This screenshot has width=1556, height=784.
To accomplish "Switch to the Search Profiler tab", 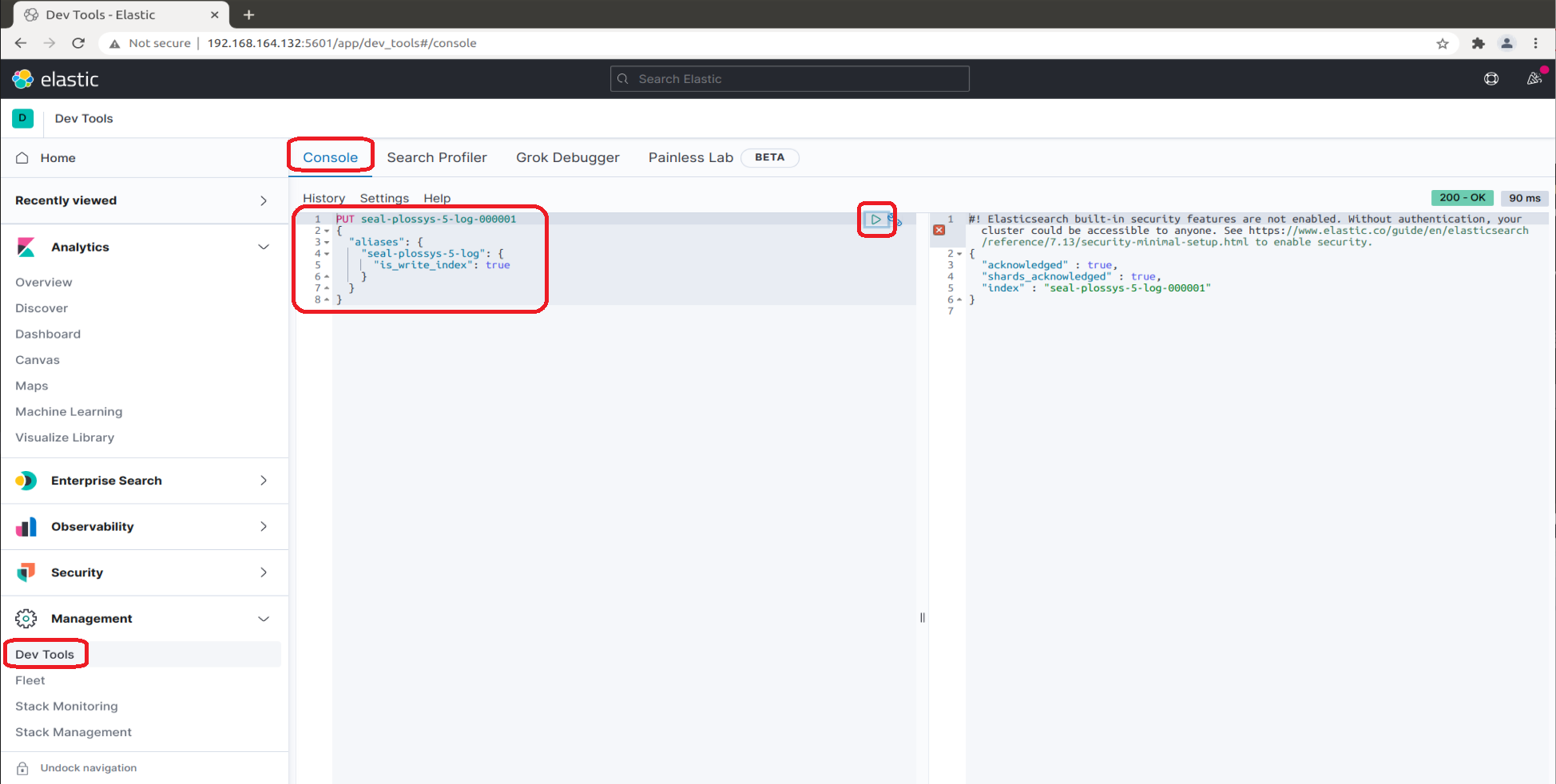I will coord(437,157).
